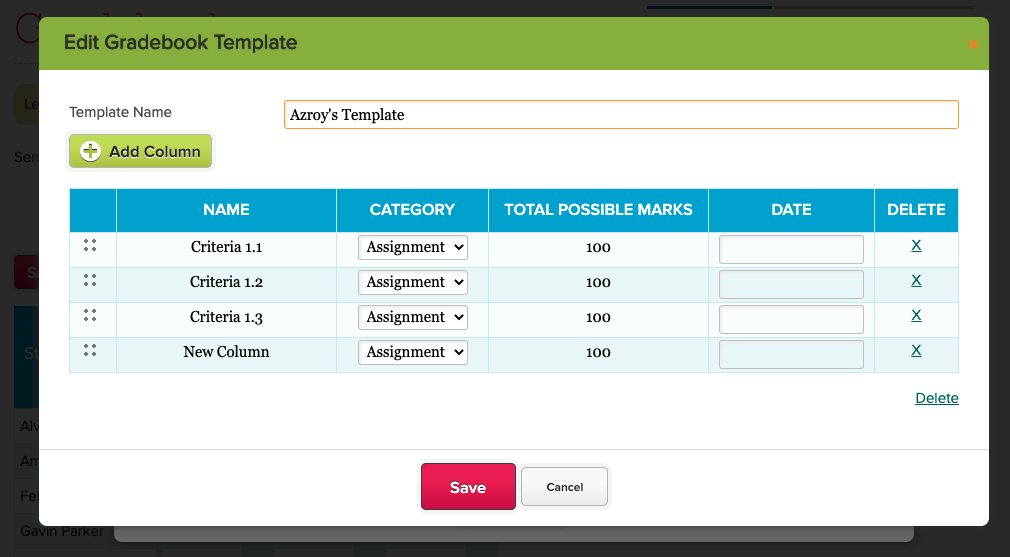Click date field for New Column
Viewport: 1010px width, 557px height.
(791, 354)
